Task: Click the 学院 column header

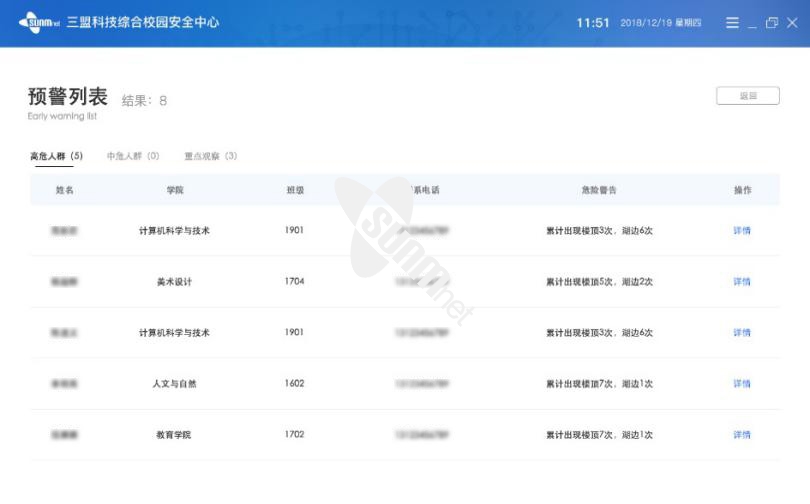Action: coord(175,190)
